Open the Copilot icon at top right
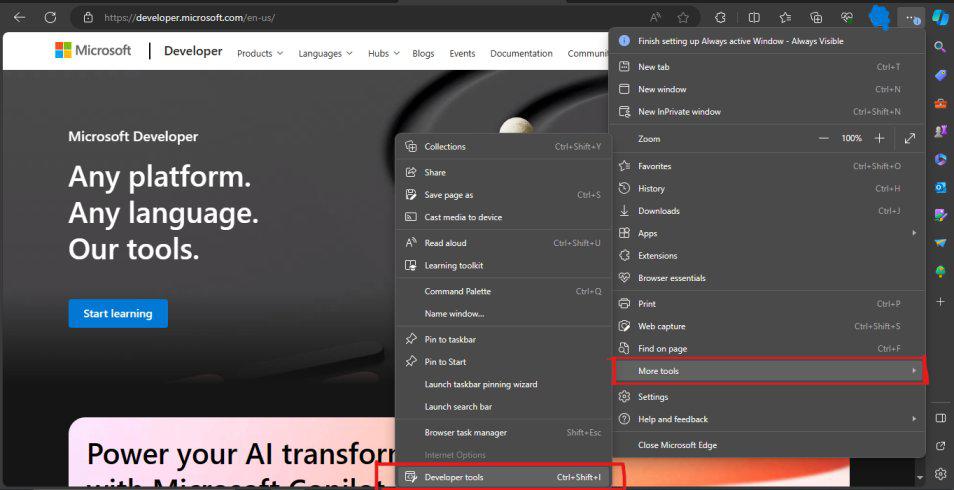Image resolution: width=954 pixels, height=490 pixels. 940,18
